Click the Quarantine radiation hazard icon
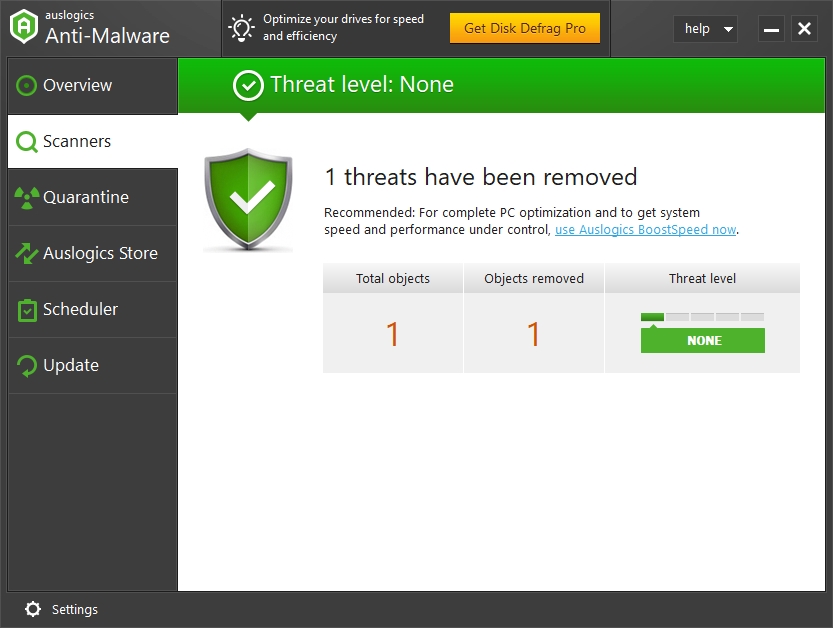This screenshot has height=628, width=833. (x=27, y=198)
